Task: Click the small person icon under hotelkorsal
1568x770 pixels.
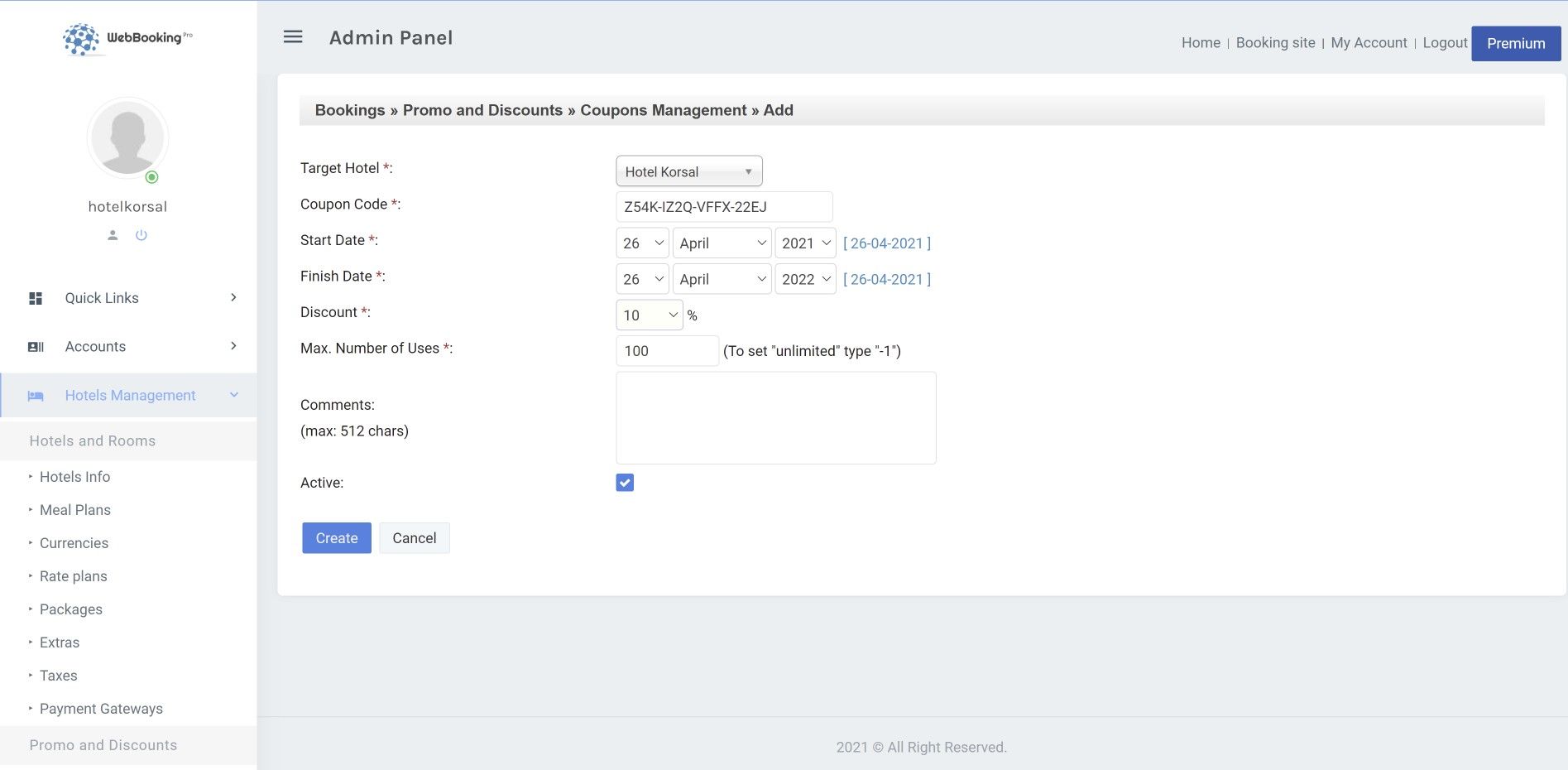Action: (113, 235)
